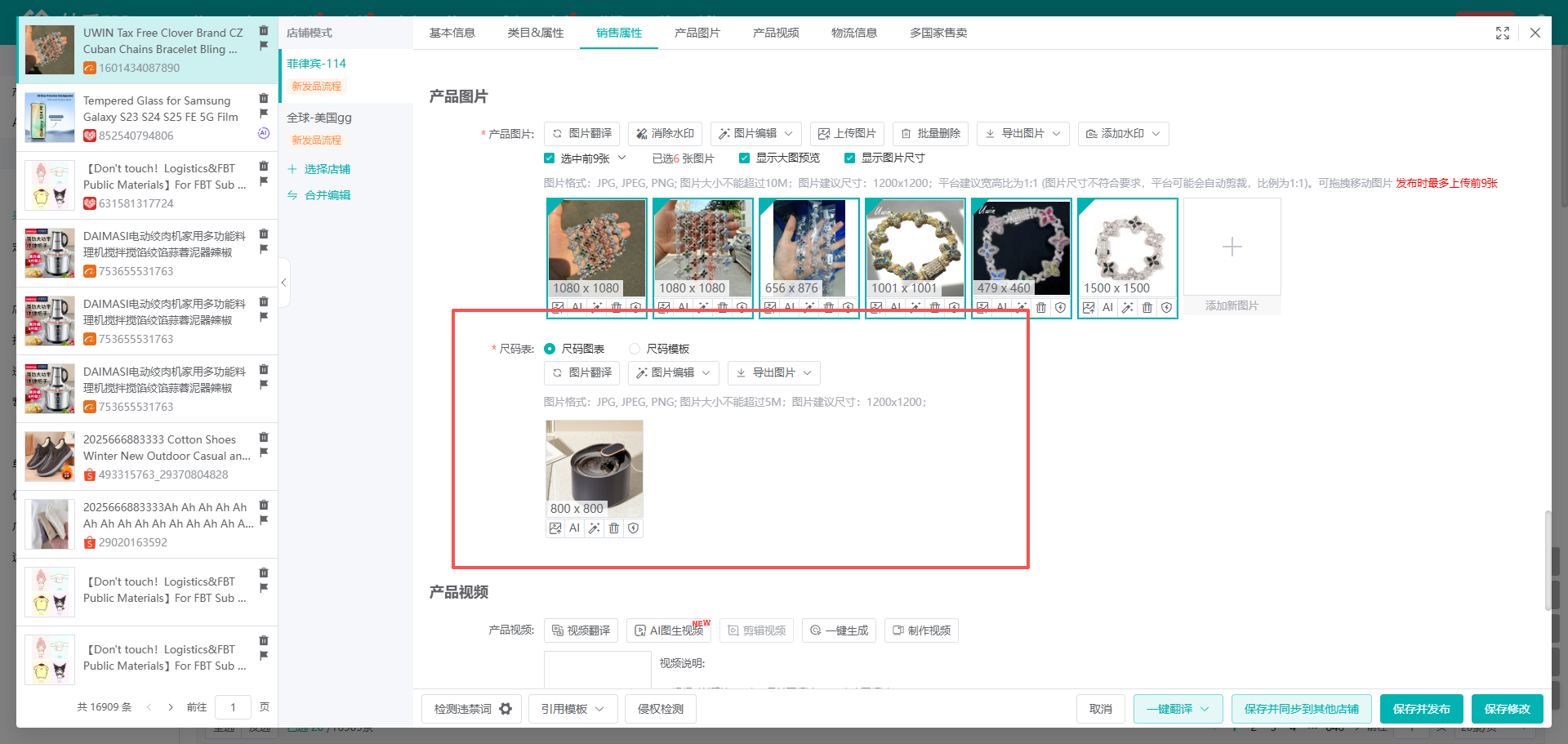Delete the 479 x 460 product image

[x=1040, y=308]
